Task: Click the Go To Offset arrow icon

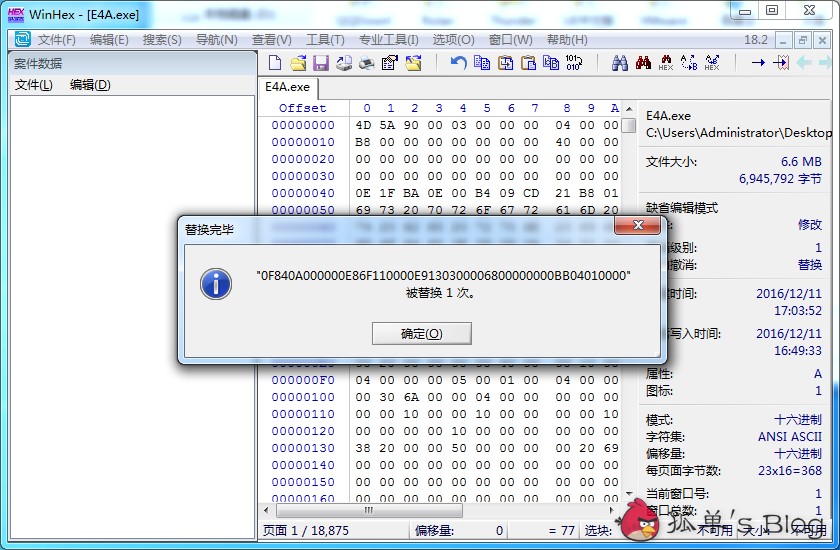Action: click(758, 63)
